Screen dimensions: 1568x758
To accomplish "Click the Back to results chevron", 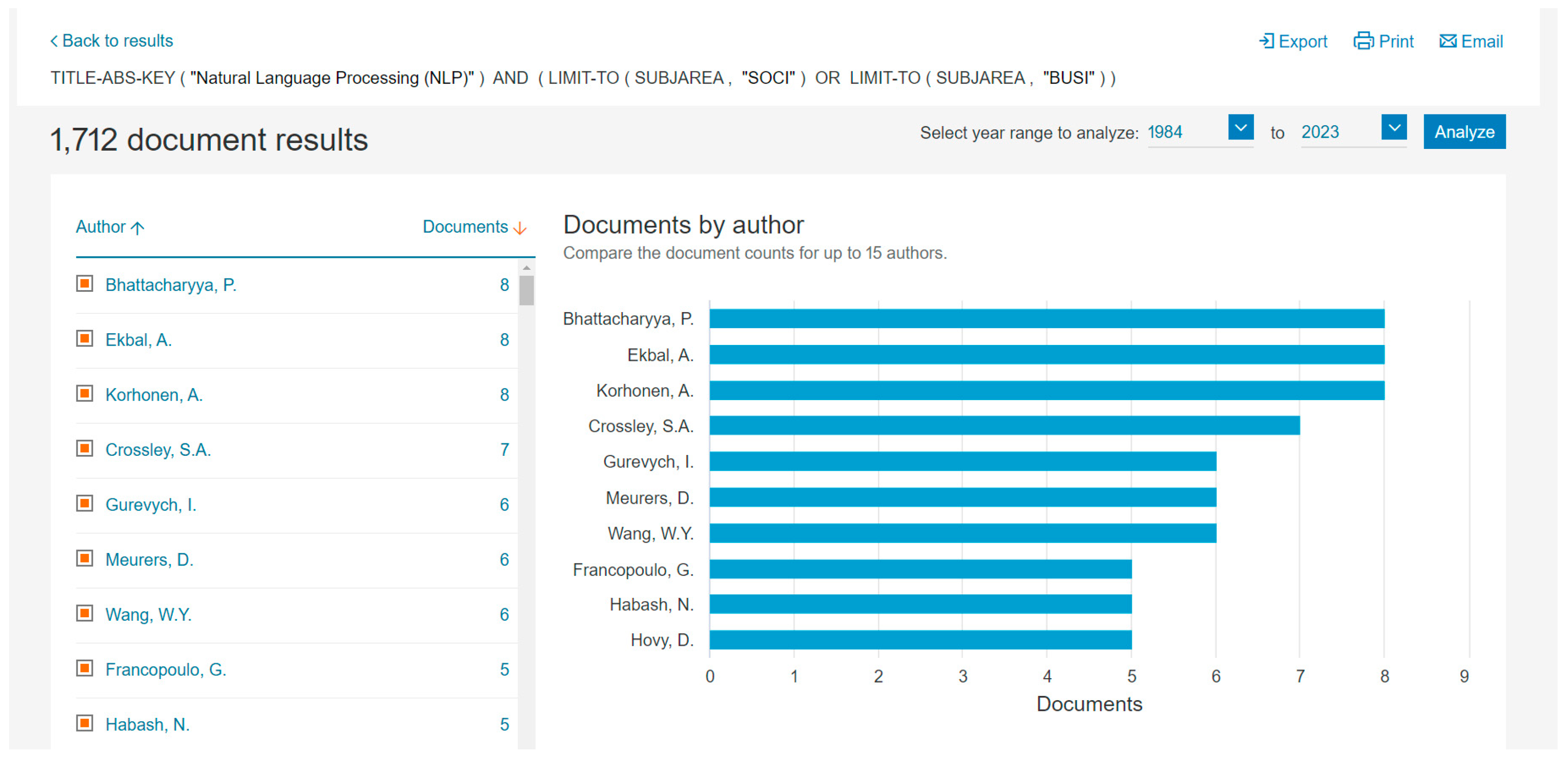I will click(x=54, y=41).
